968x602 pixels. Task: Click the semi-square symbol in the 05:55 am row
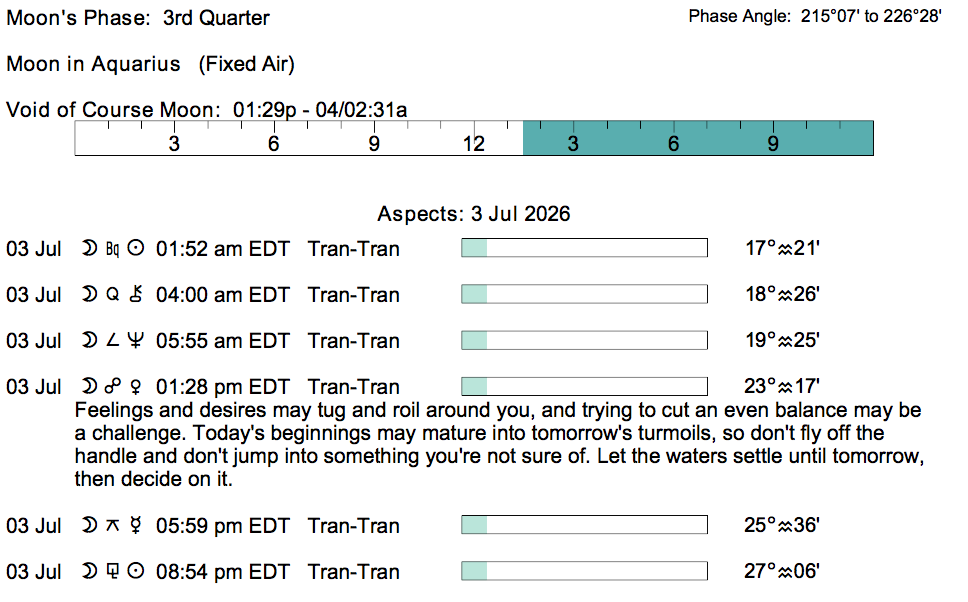[112, 340]
